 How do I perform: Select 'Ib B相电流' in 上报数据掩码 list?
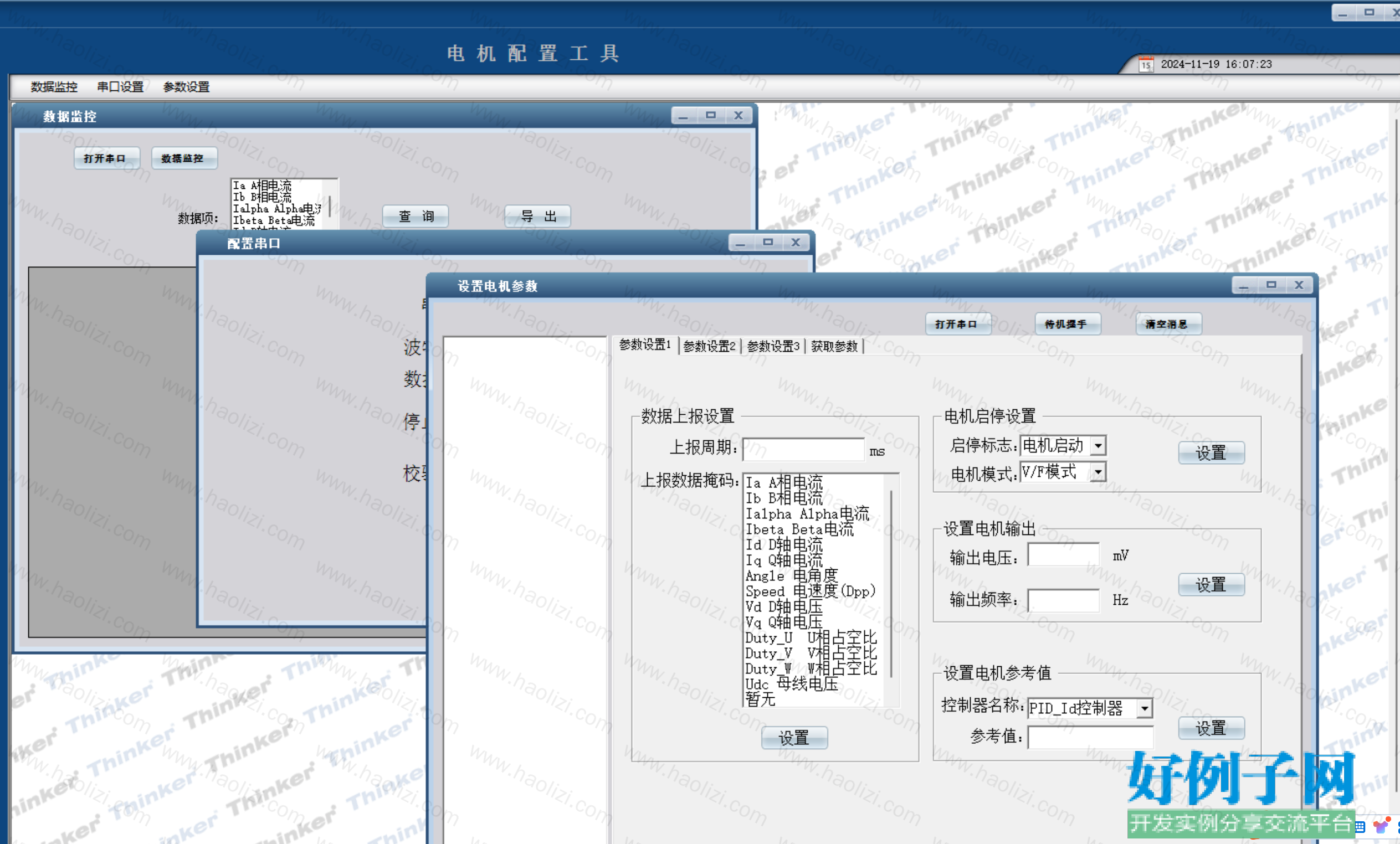point(784,498)
